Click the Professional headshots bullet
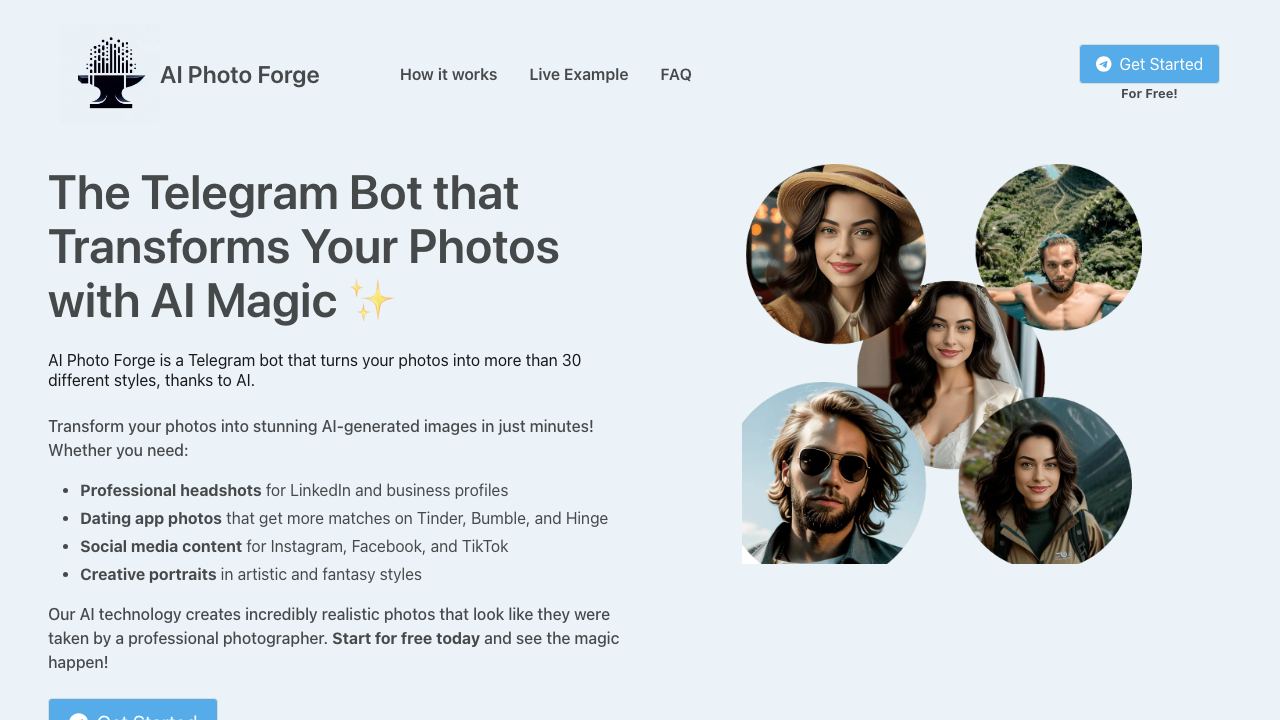 [x=294, y=490]
